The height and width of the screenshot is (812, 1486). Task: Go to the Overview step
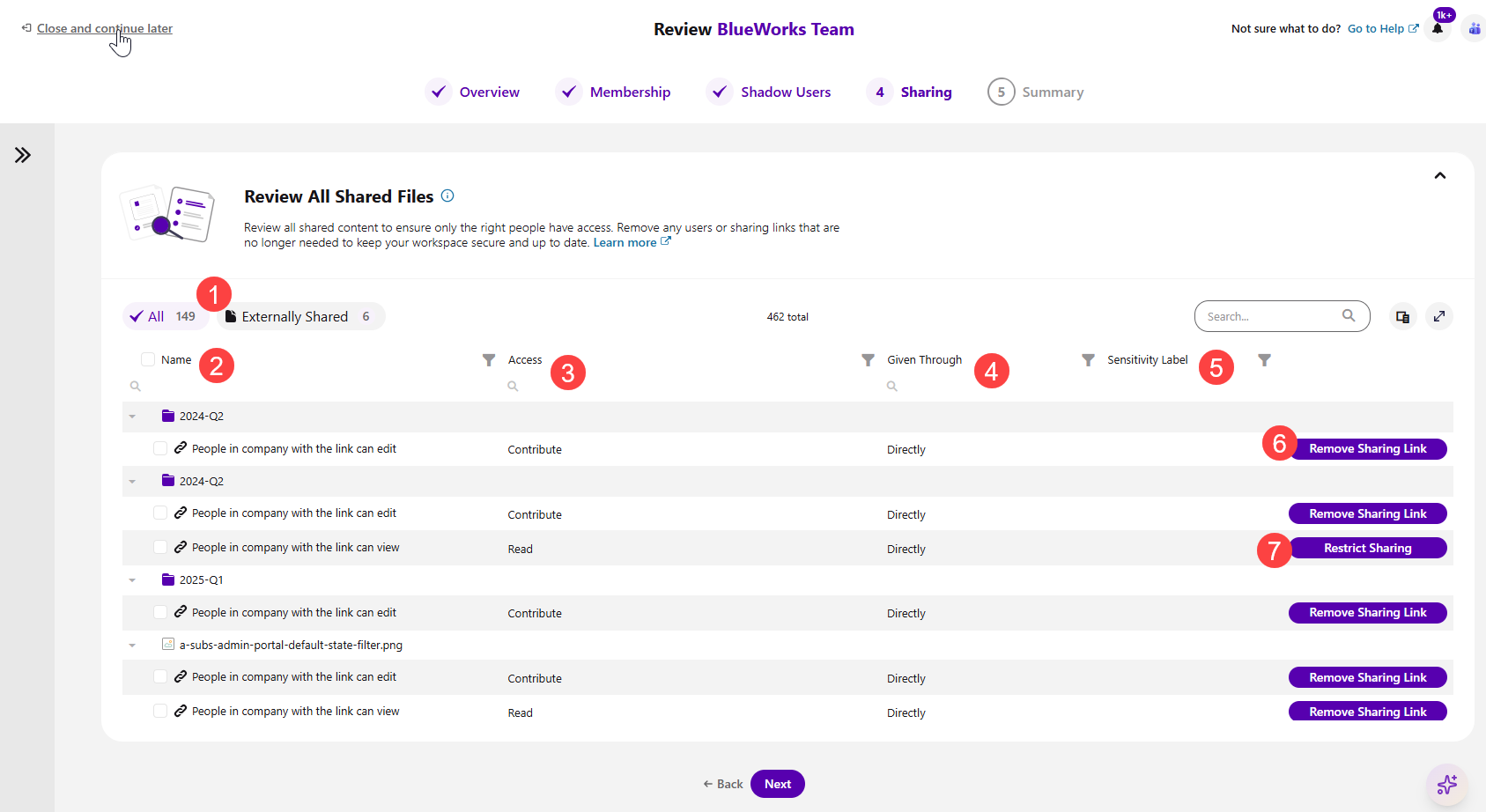pyautogui.click(x=473, y=92)
